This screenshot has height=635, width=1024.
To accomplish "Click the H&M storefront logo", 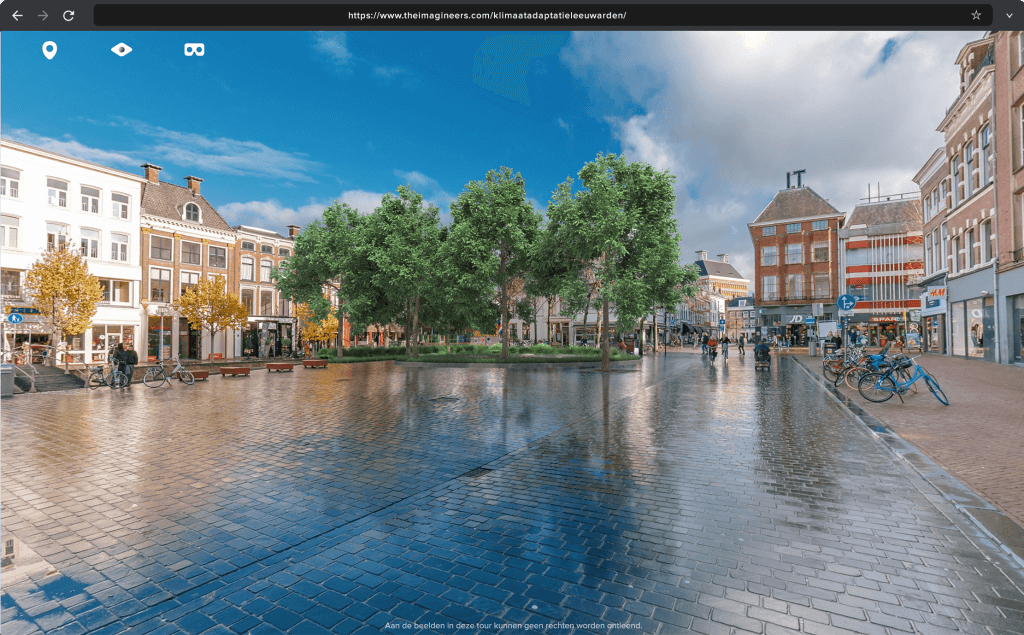I will (x=938, y=292).
